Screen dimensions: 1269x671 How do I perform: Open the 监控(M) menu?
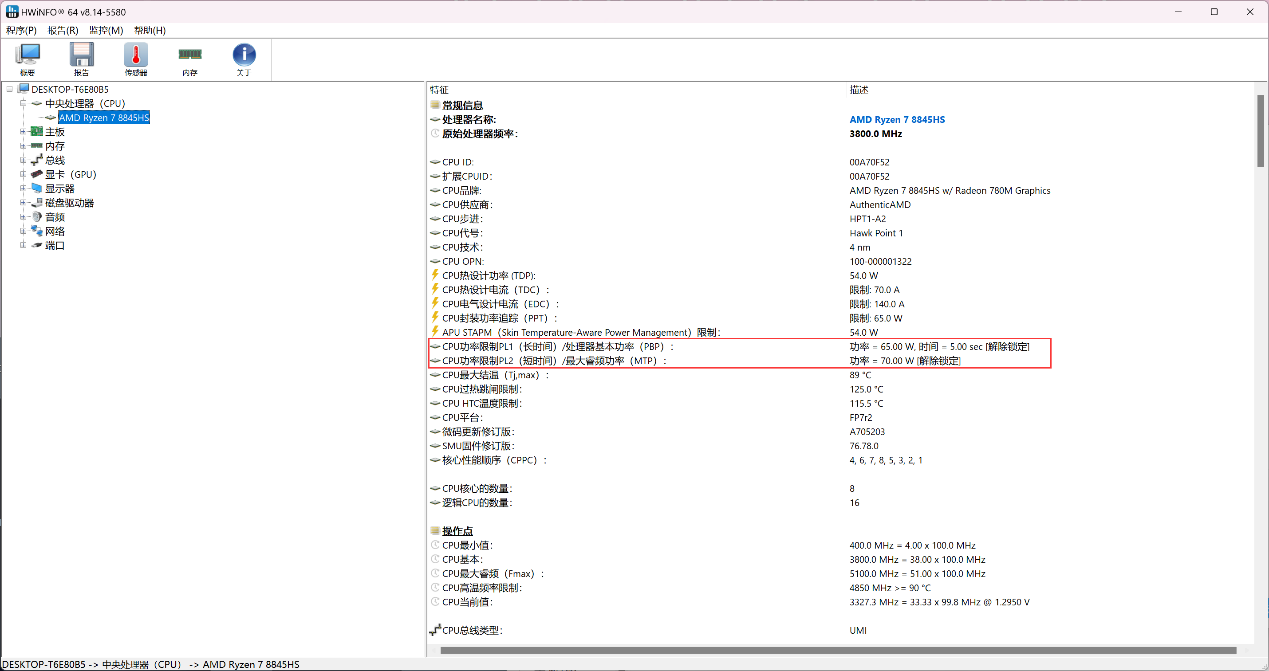[106, 30]
